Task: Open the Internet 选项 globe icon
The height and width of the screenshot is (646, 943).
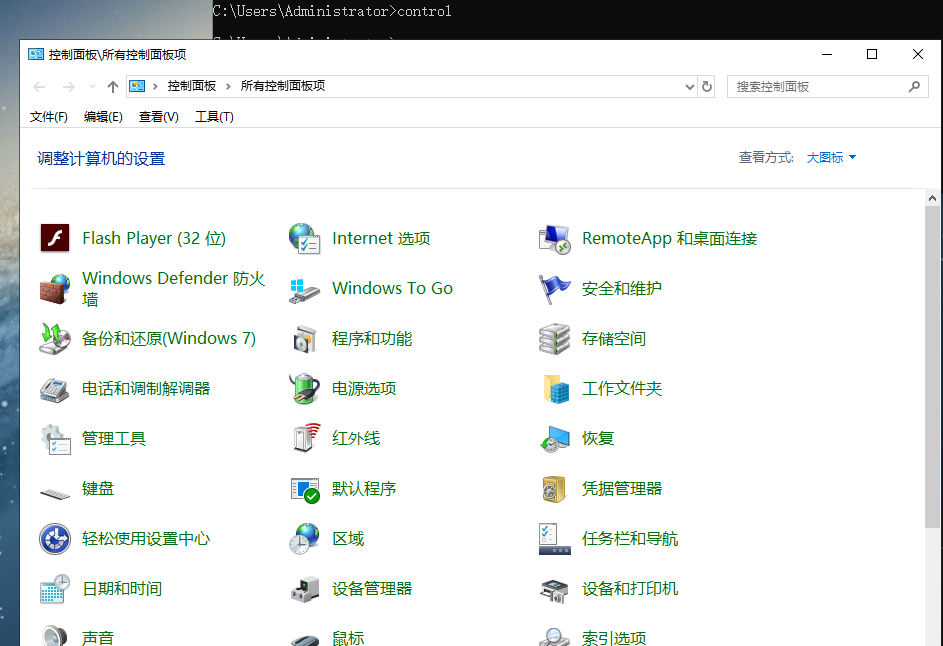Action: click(304, 238)
